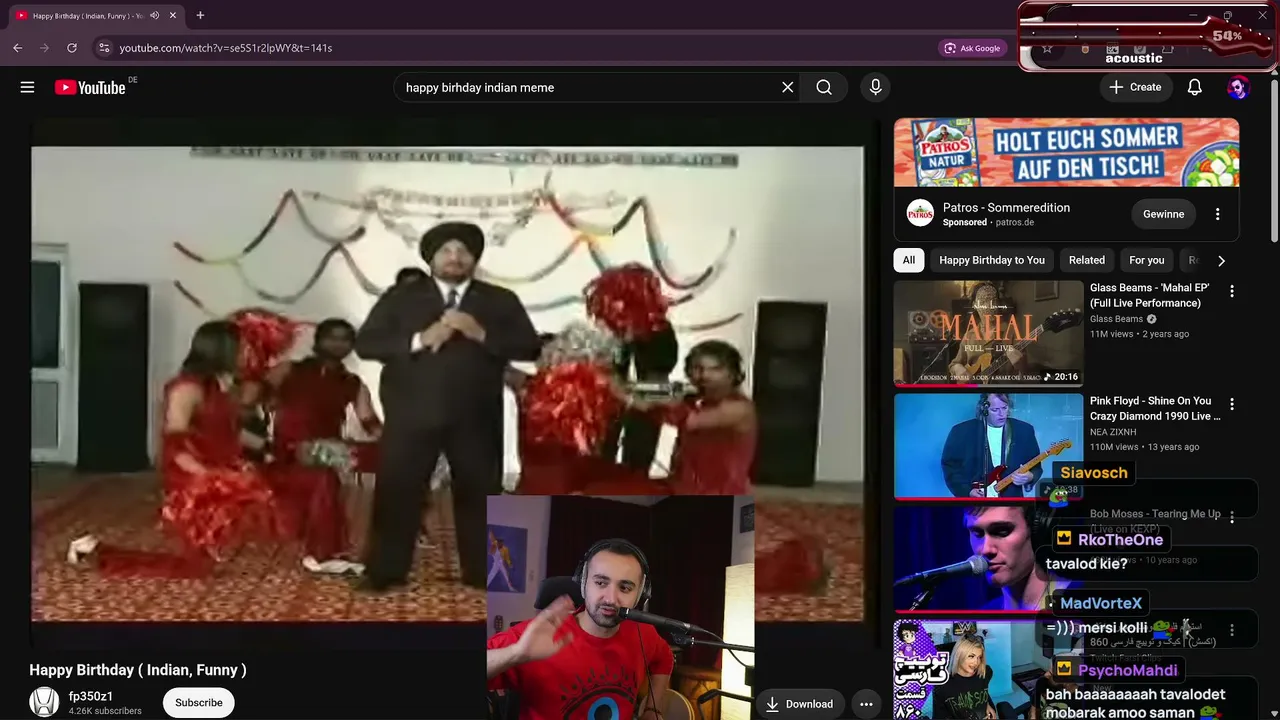The image size is (1280, 720).
Task: Click the Pink Floyd Shine On video title
Action: pos(1155,408)
